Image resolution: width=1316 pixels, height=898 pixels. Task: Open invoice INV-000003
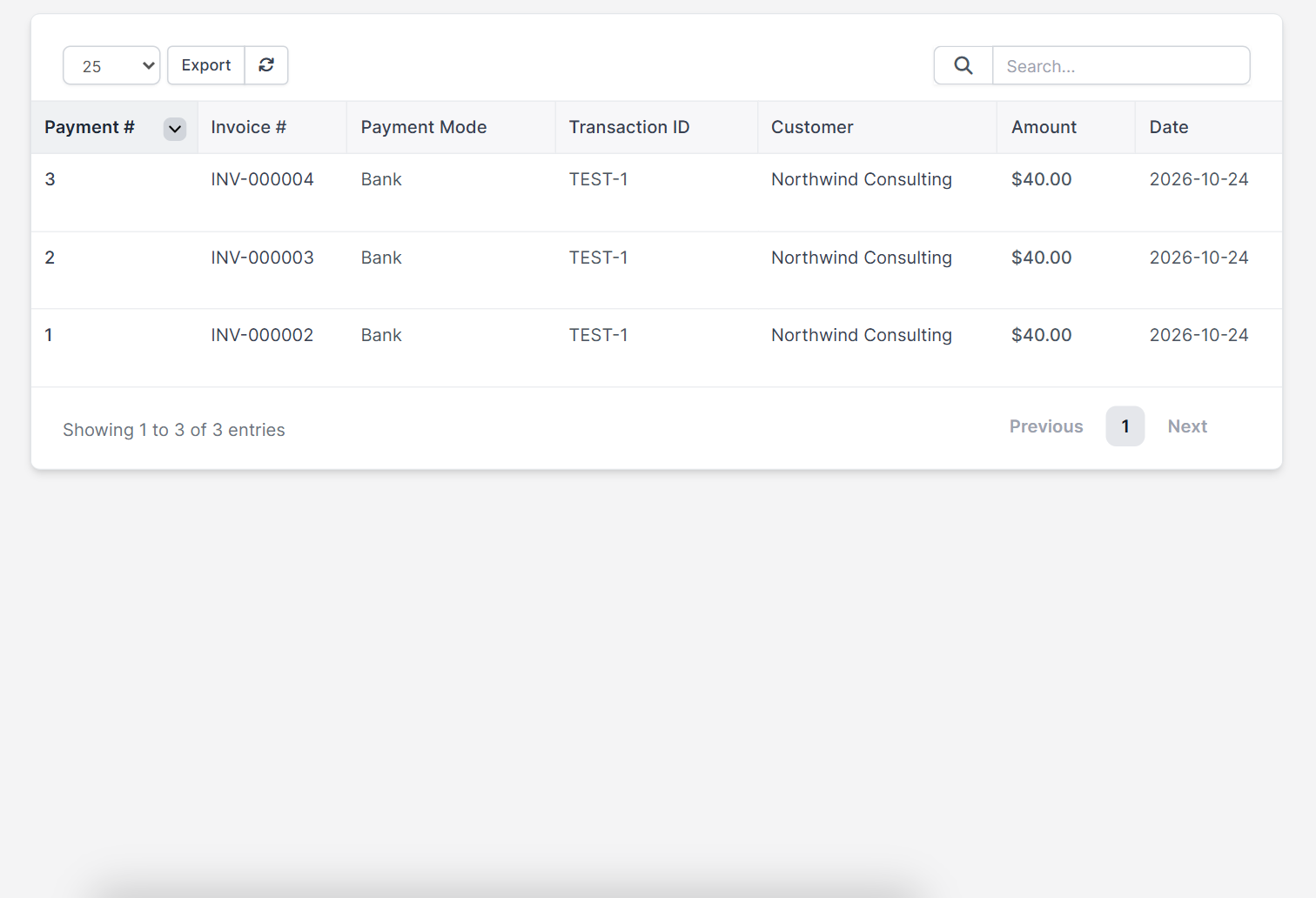click(262, 258)
